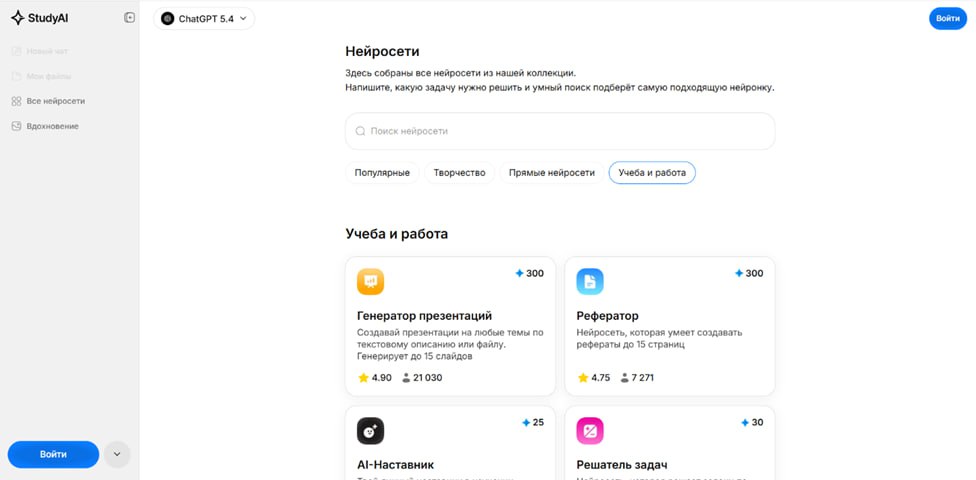Select the Прямые нейросети filter
Image resolution: width=976 pixels, height=480 pixels.
pyautogui.click(x=551, y=173)
